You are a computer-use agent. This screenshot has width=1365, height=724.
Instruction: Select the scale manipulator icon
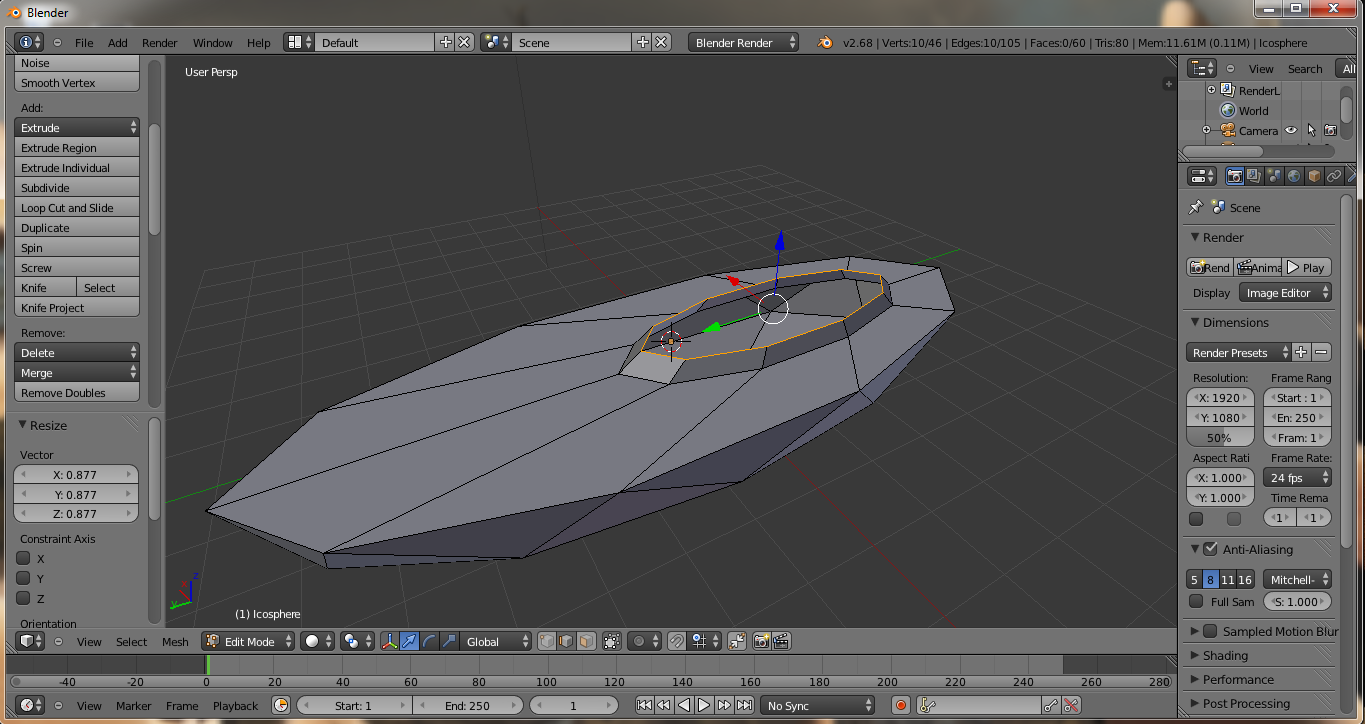click(x=449, y=641)
